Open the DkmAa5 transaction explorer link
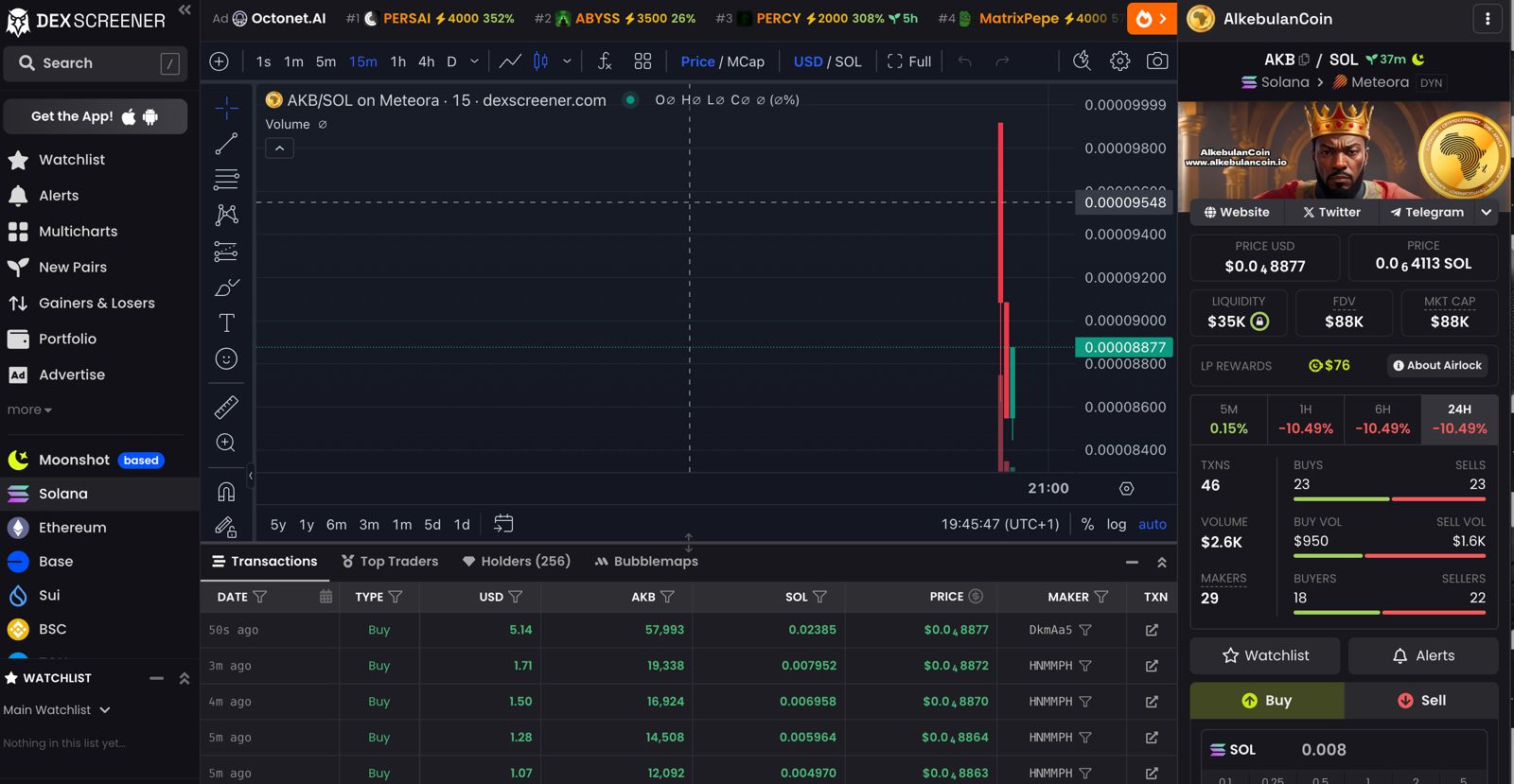 click(x=1152, y=630)
